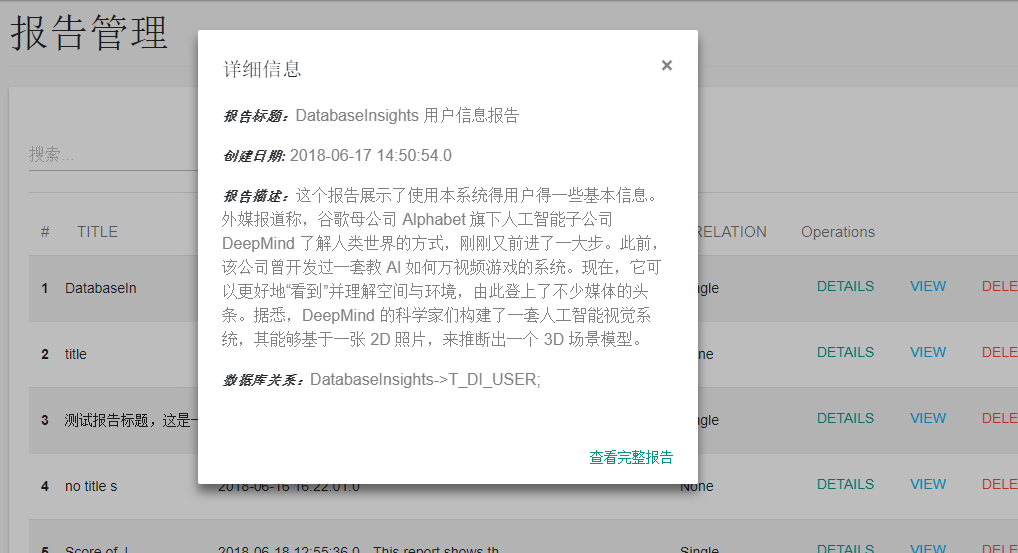
Task: Open DETAILS for the 测试报告标题 row
Action: pyautogui.click(x=845, y=419)
